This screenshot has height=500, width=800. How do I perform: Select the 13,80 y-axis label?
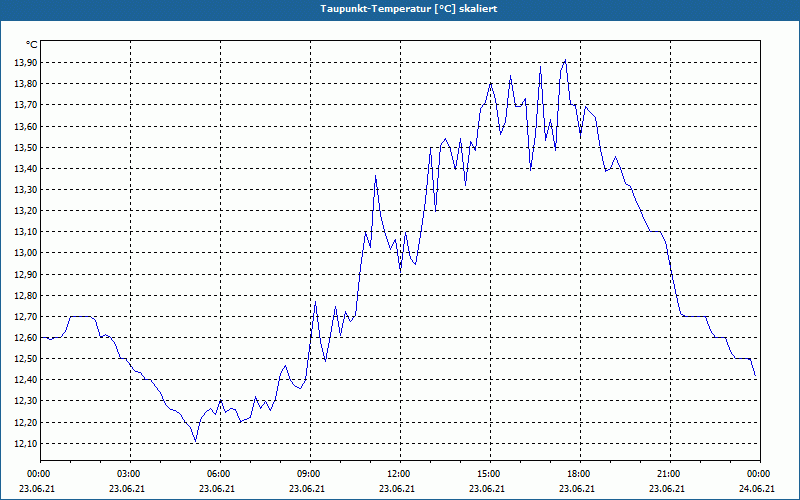pyautogui.click(x=26, y=84)
